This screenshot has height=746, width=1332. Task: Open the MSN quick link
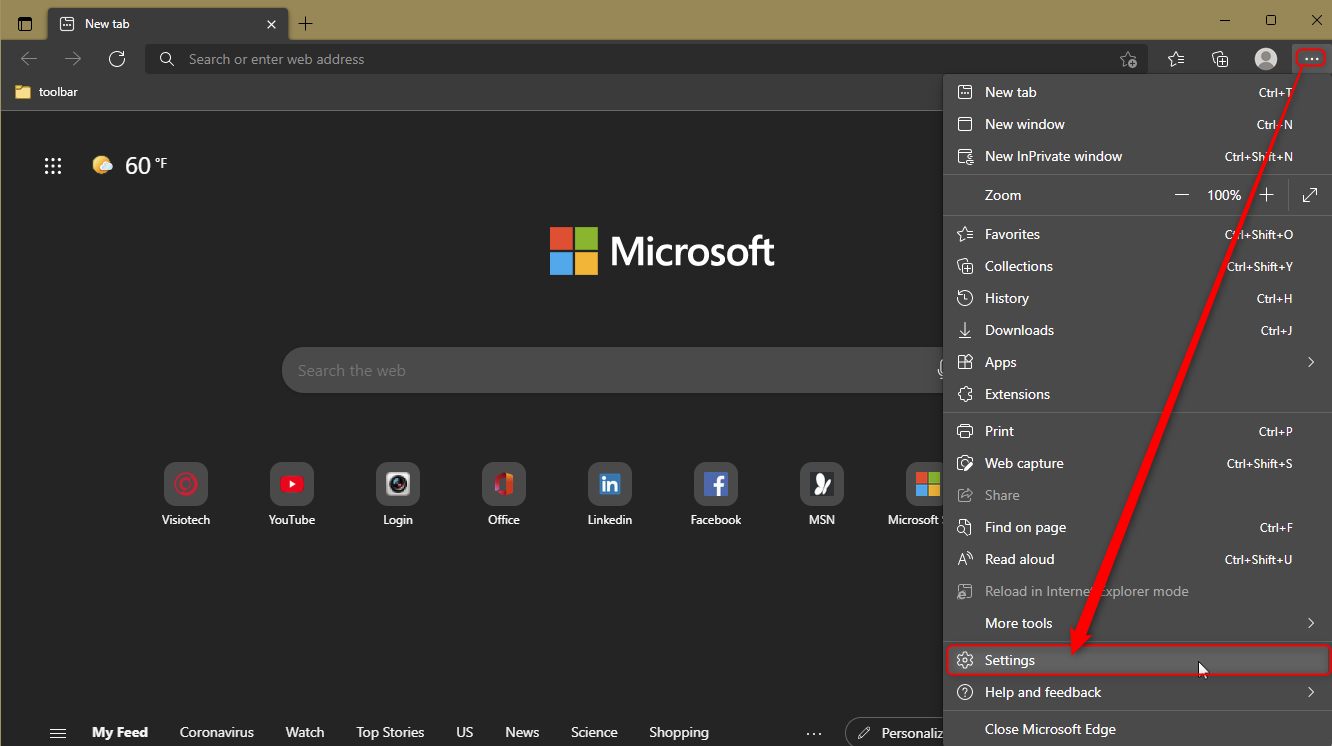[822, 494]
